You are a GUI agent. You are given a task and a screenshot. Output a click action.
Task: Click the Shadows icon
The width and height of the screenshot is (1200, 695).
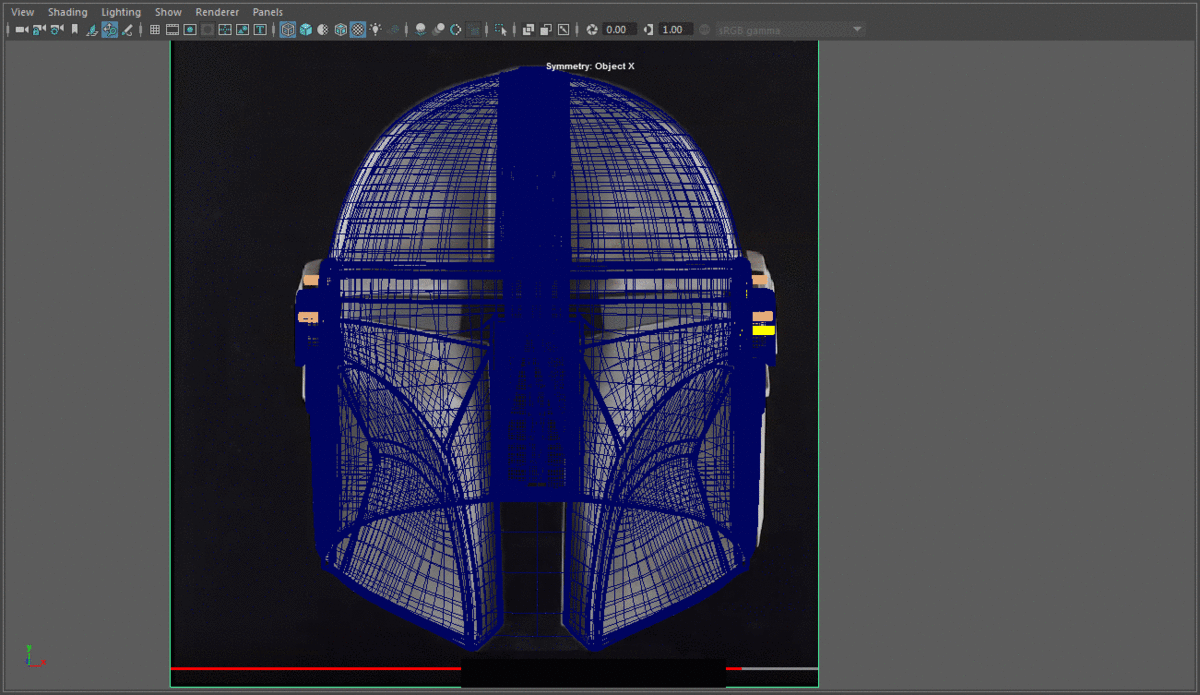pos(393,30)
